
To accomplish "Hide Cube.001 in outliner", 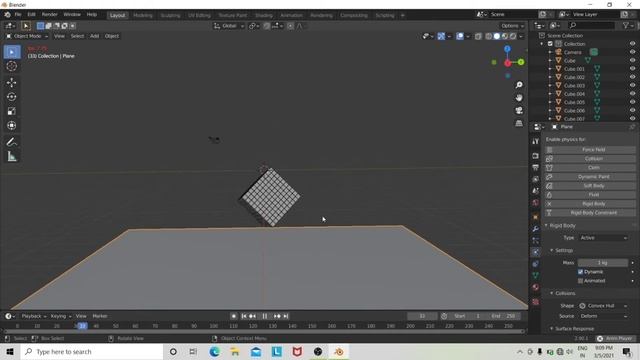I will (632, 69).
